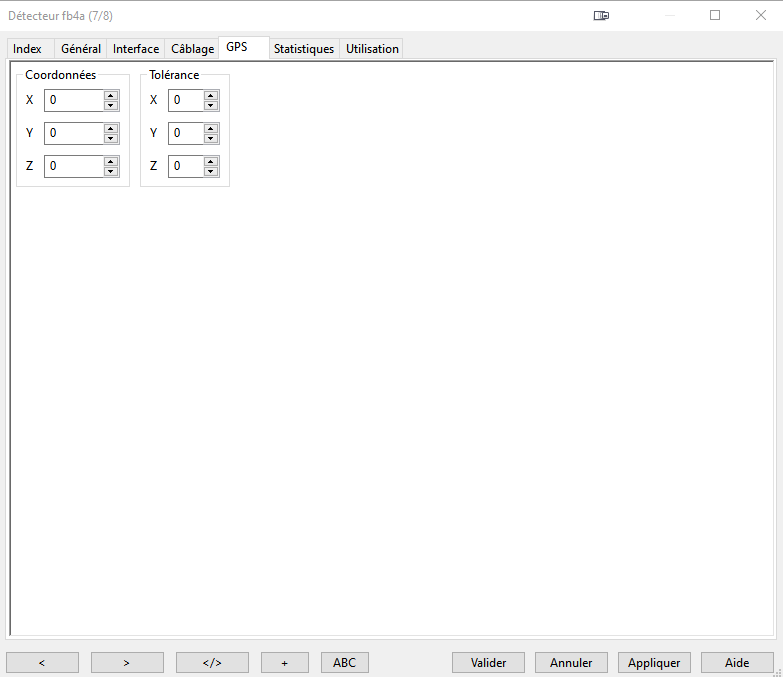Show the Statistiques tab
This screenshot has height=677, width=783.
(304, 49)
